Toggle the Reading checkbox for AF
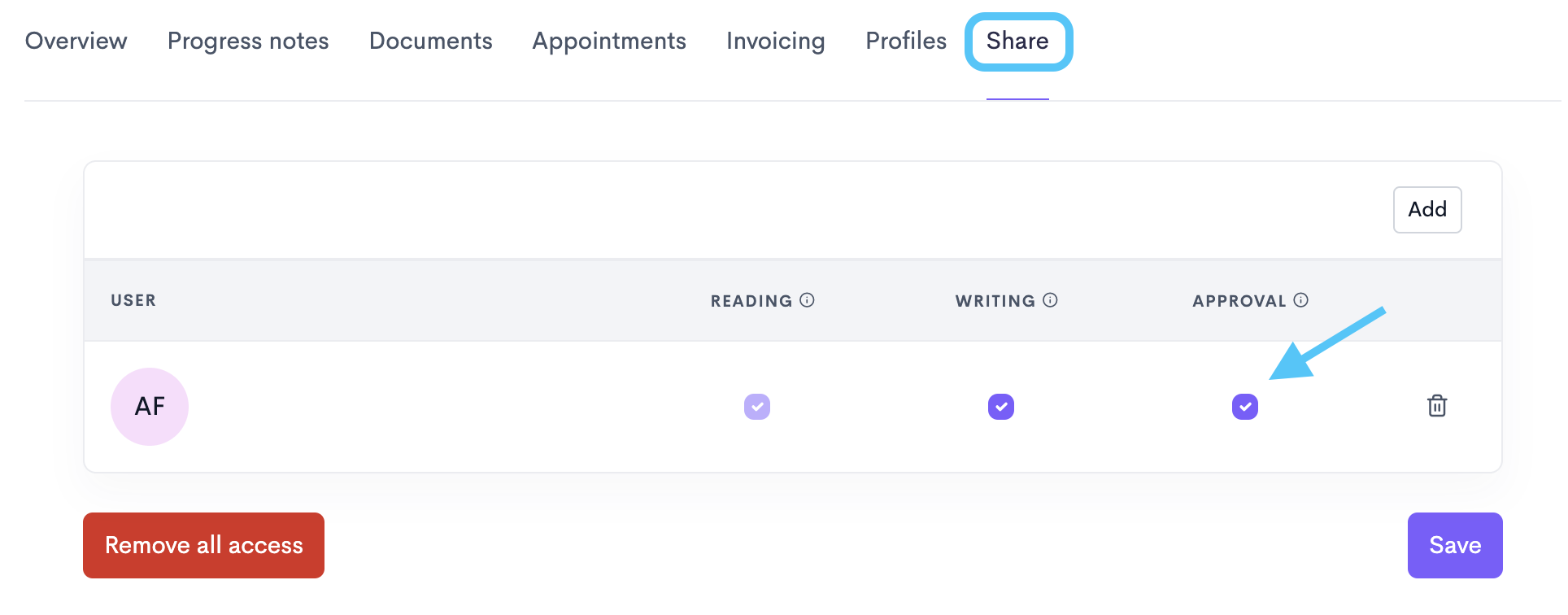Viewport: 1568px width, 615px height. click(757, 407)
